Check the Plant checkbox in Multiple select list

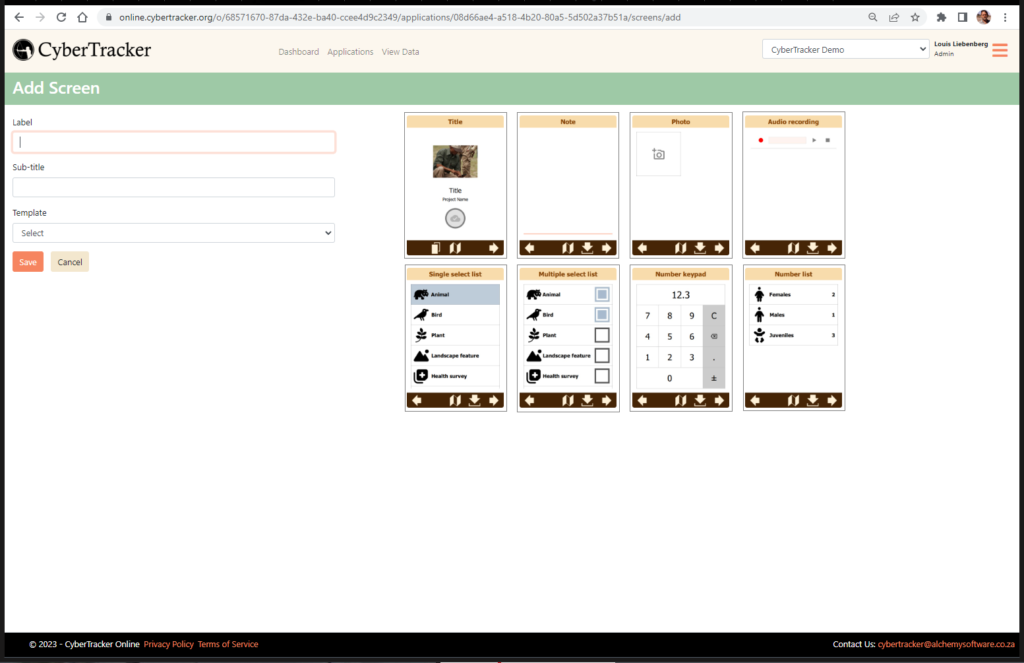[602, 335]
